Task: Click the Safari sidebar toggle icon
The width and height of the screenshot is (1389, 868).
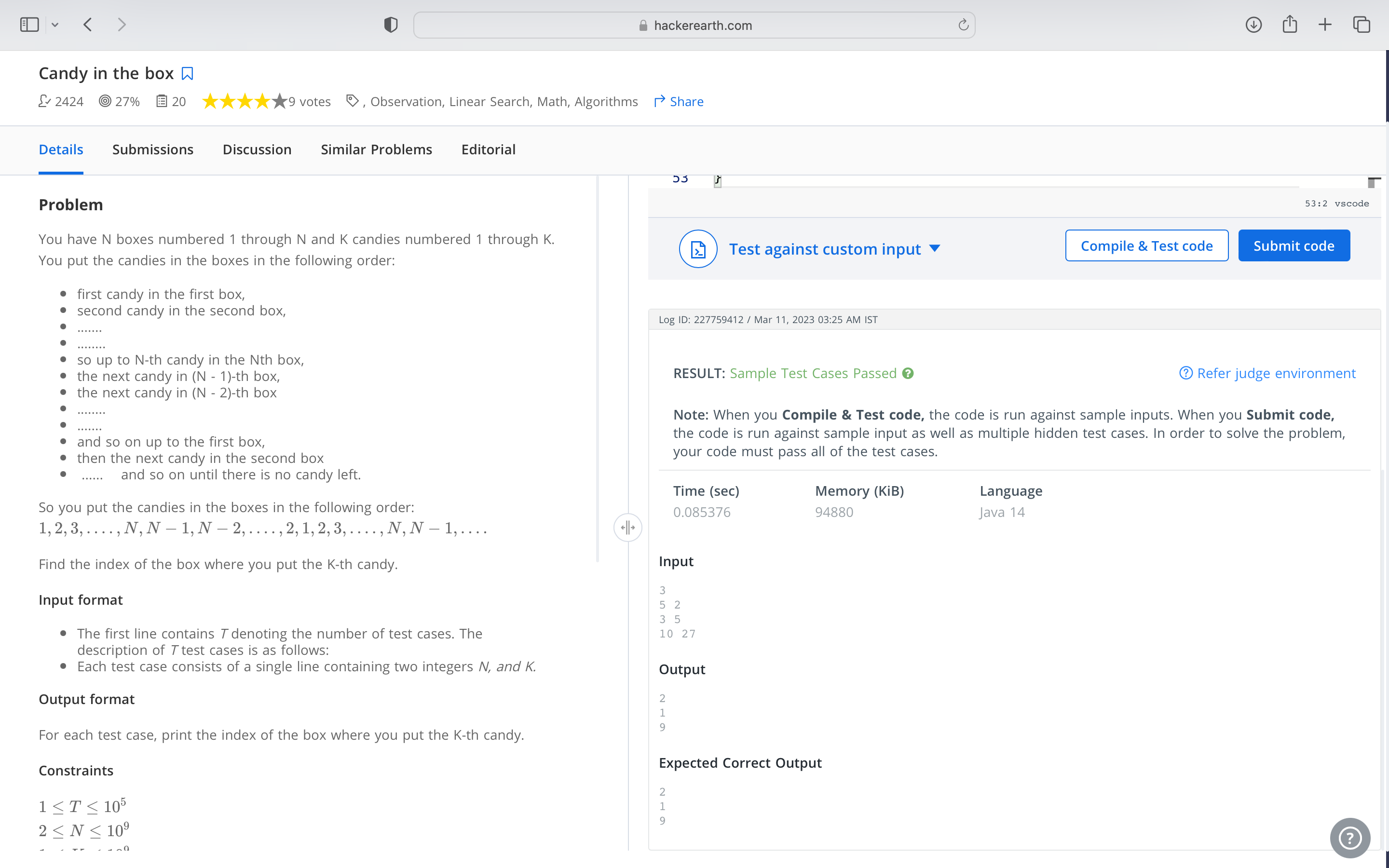Action: 29,25
